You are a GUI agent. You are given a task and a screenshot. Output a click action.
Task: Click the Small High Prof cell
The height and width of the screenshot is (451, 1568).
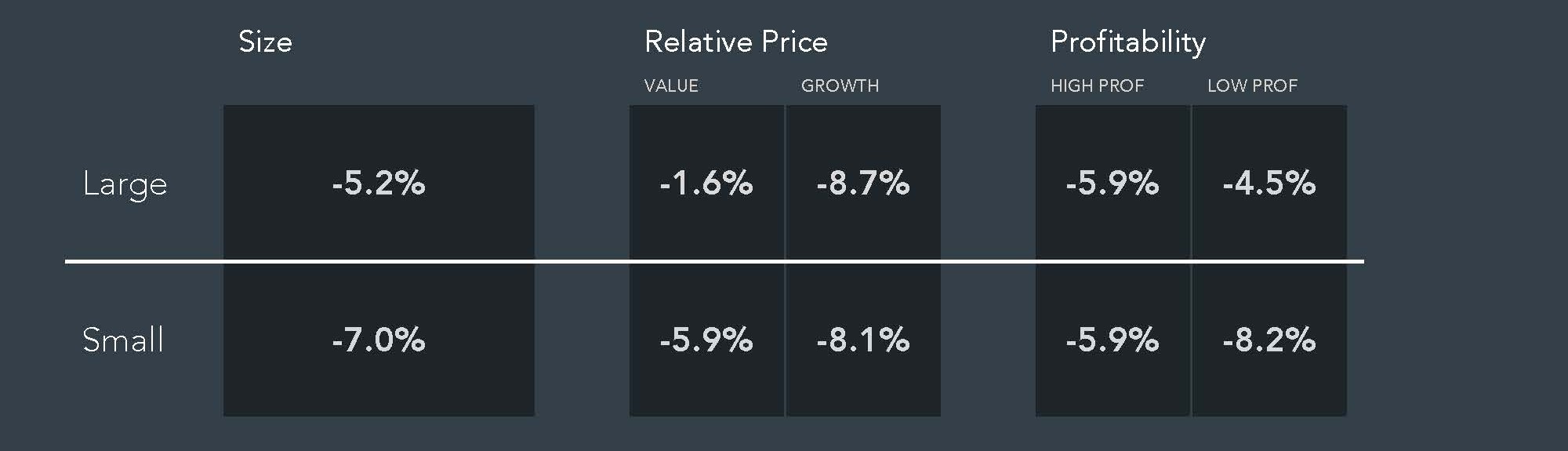point(1112,340)
